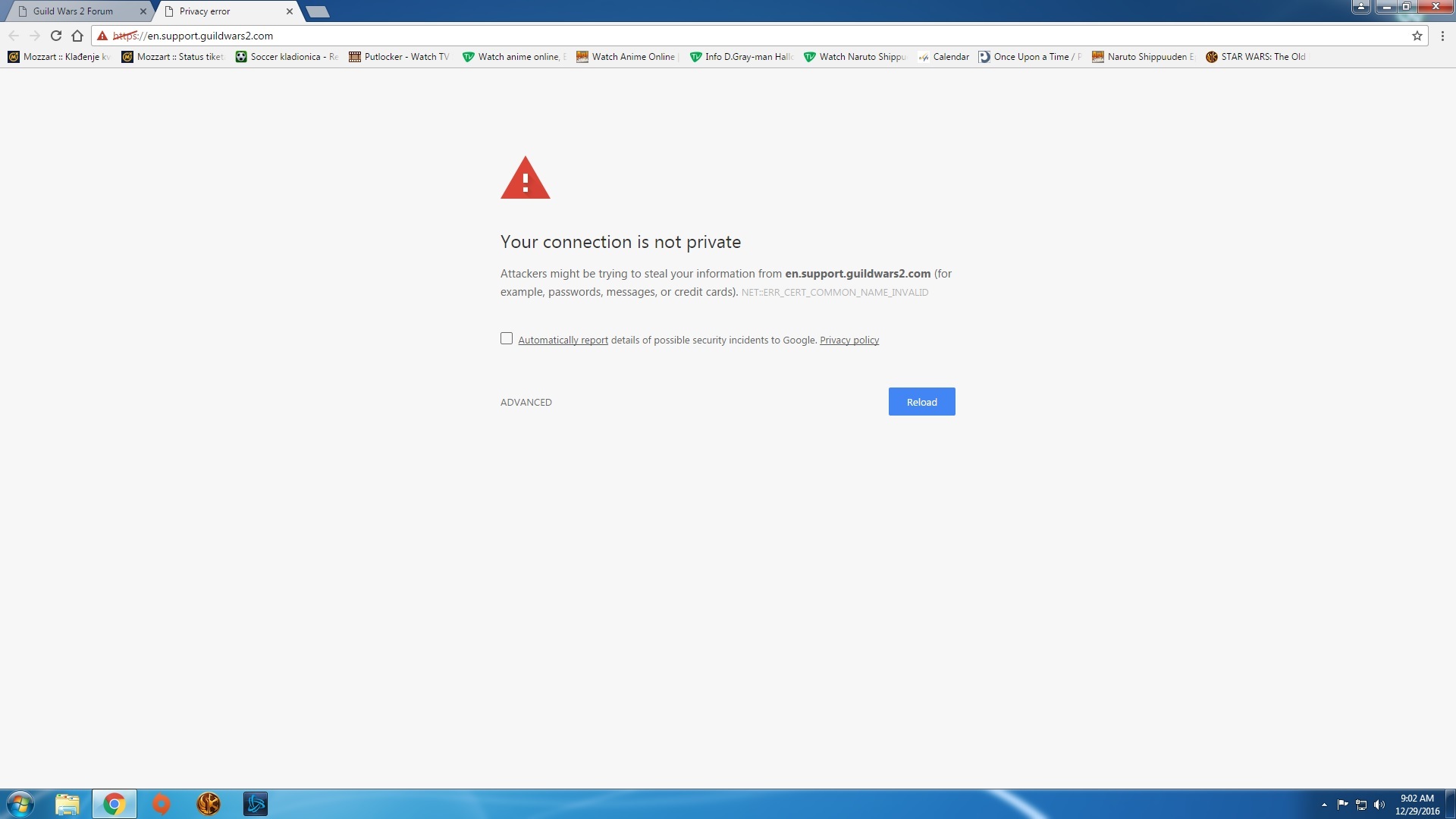1456x819 pixels.
Task: Go to the Home page icon
Action: tap(77, 36)
